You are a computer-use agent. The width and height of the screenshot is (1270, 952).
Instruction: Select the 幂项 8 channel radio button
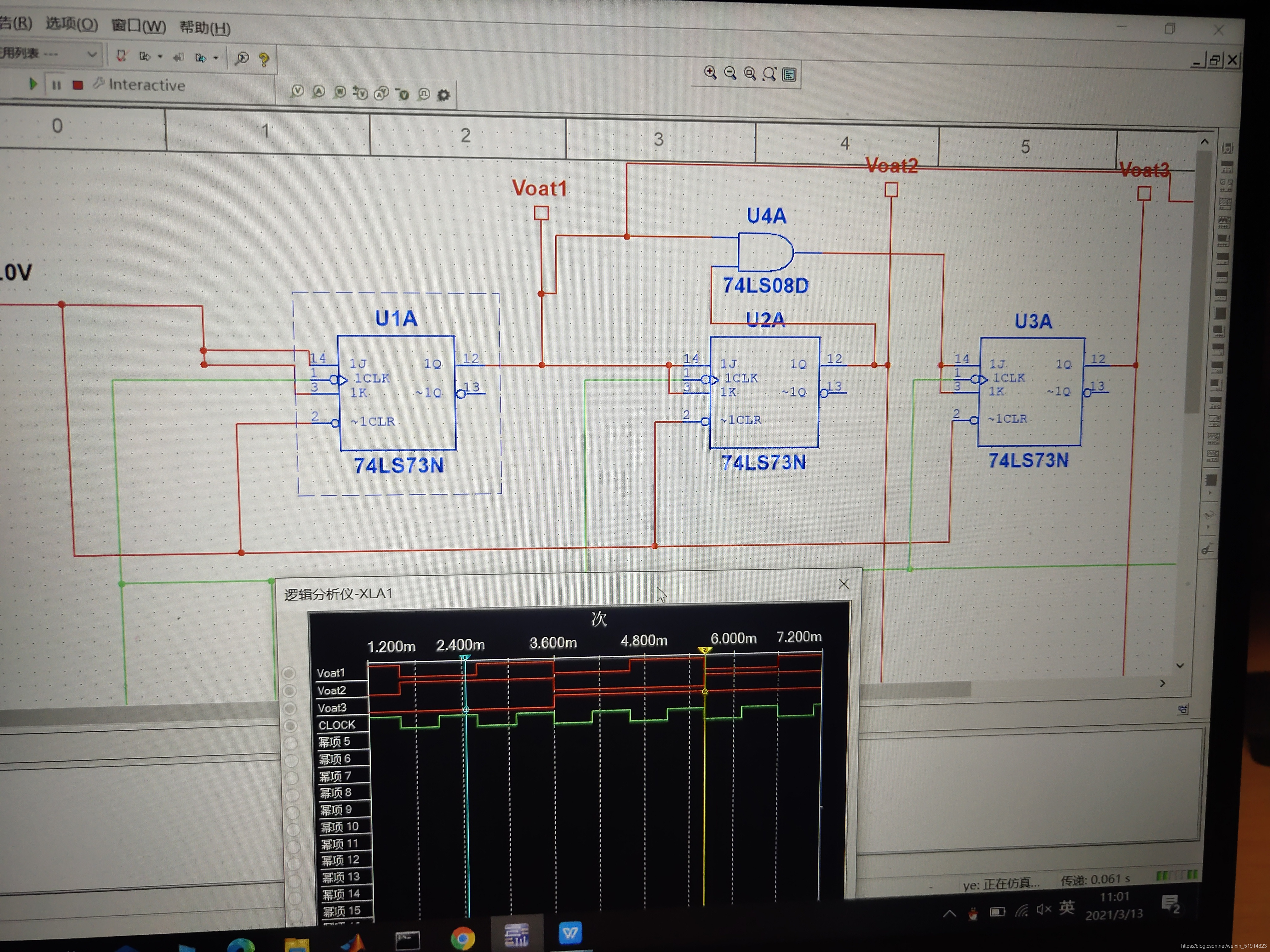[292, 795]
